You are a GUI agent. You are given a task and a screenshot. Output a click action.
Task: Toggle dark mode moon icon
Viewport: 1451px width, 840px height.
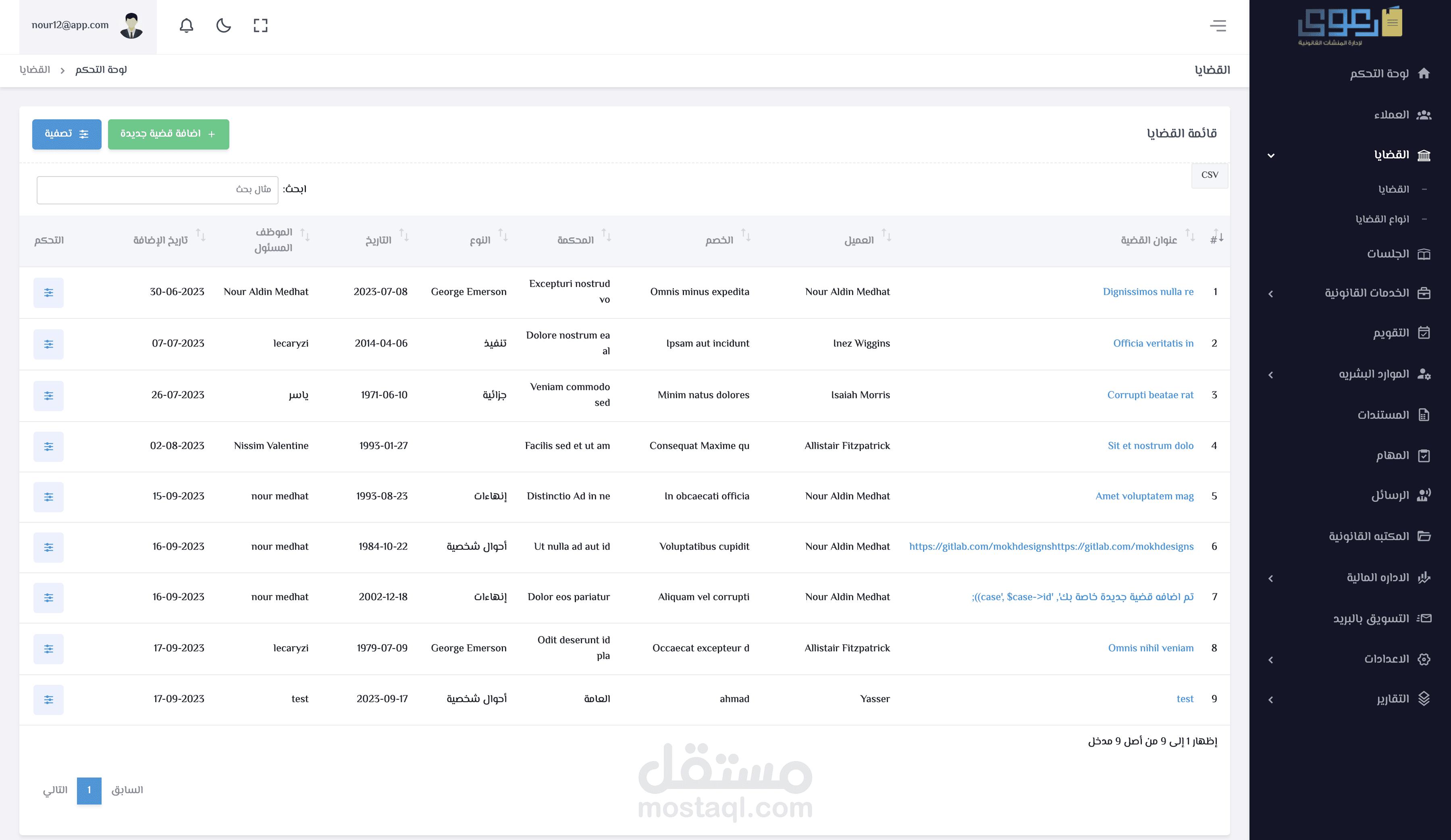(x=223, y=25)
